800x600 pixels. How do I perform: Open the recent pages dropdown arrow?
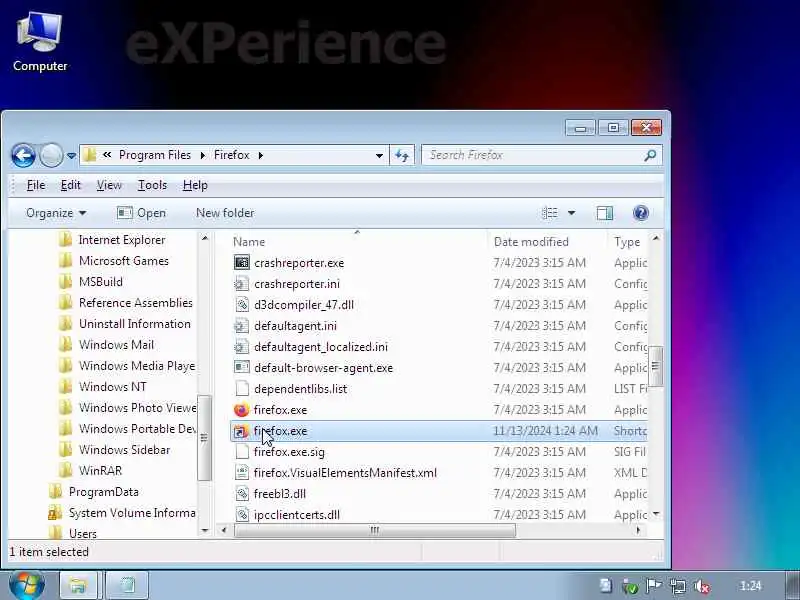(x=71, y=156)
